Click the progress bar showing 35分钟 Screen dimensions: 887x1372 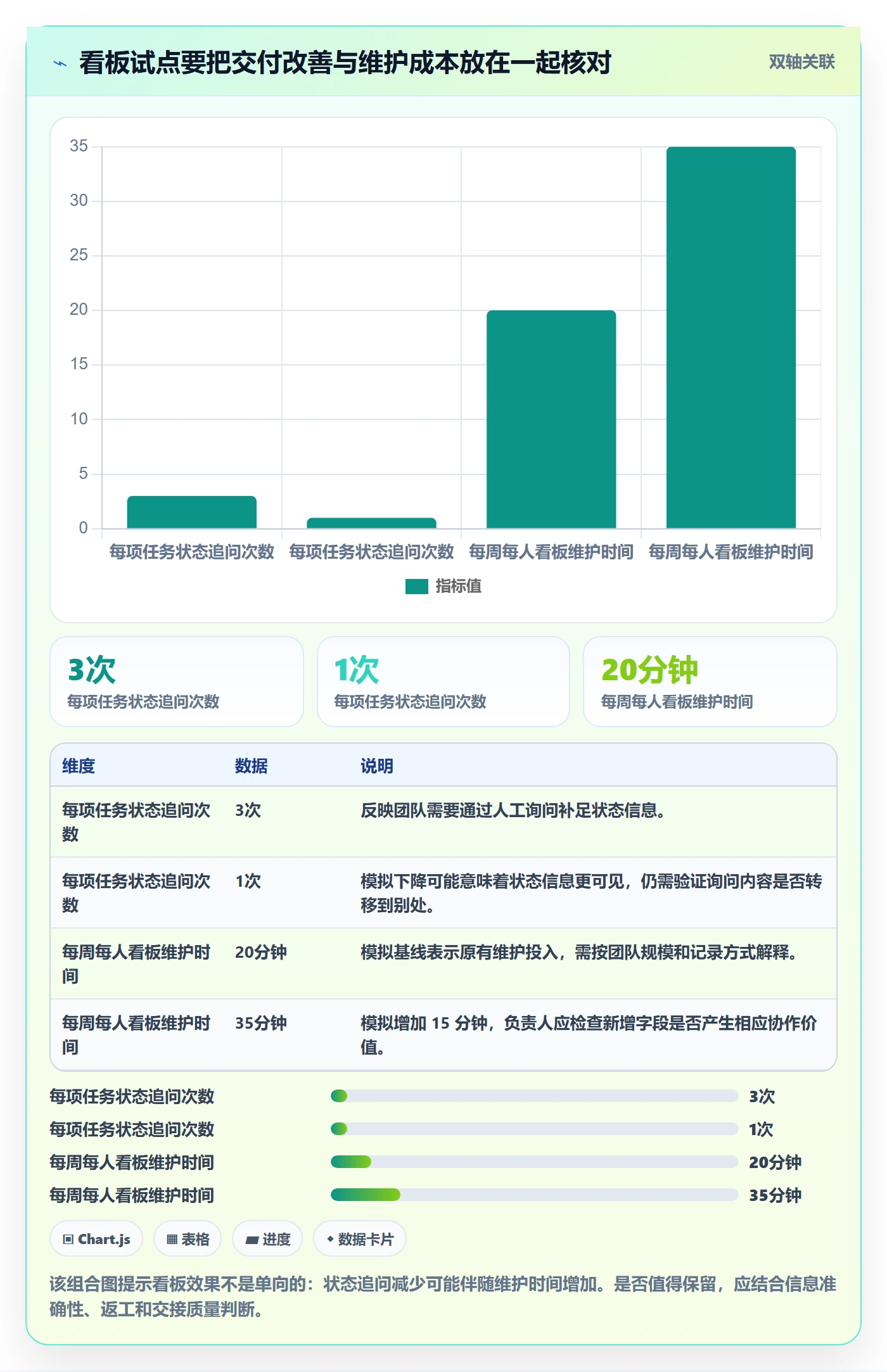point(534,1195)
